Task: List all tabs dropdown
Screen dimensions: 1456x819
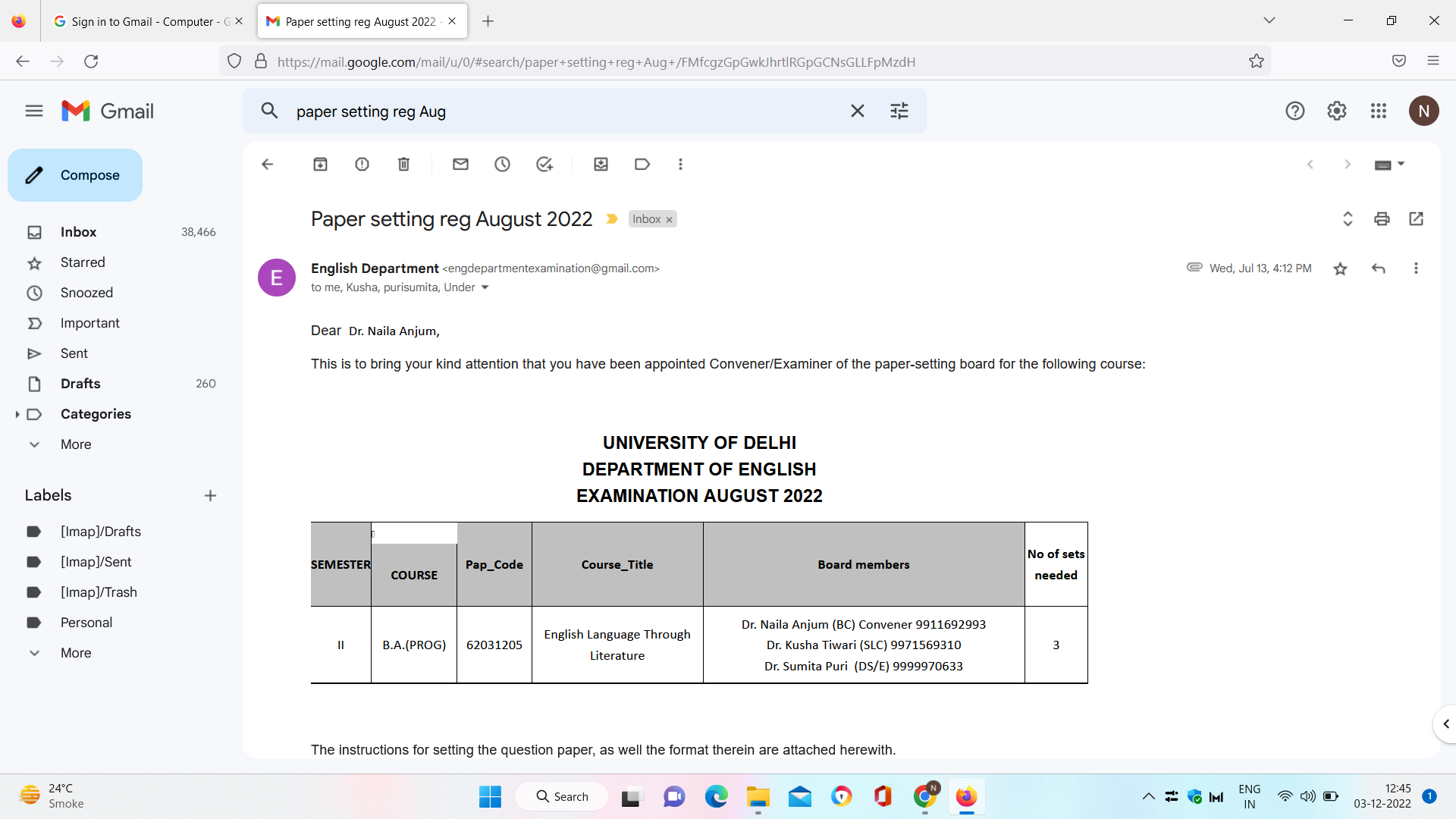Action: pyautogui.click(x=1269, y=20)
